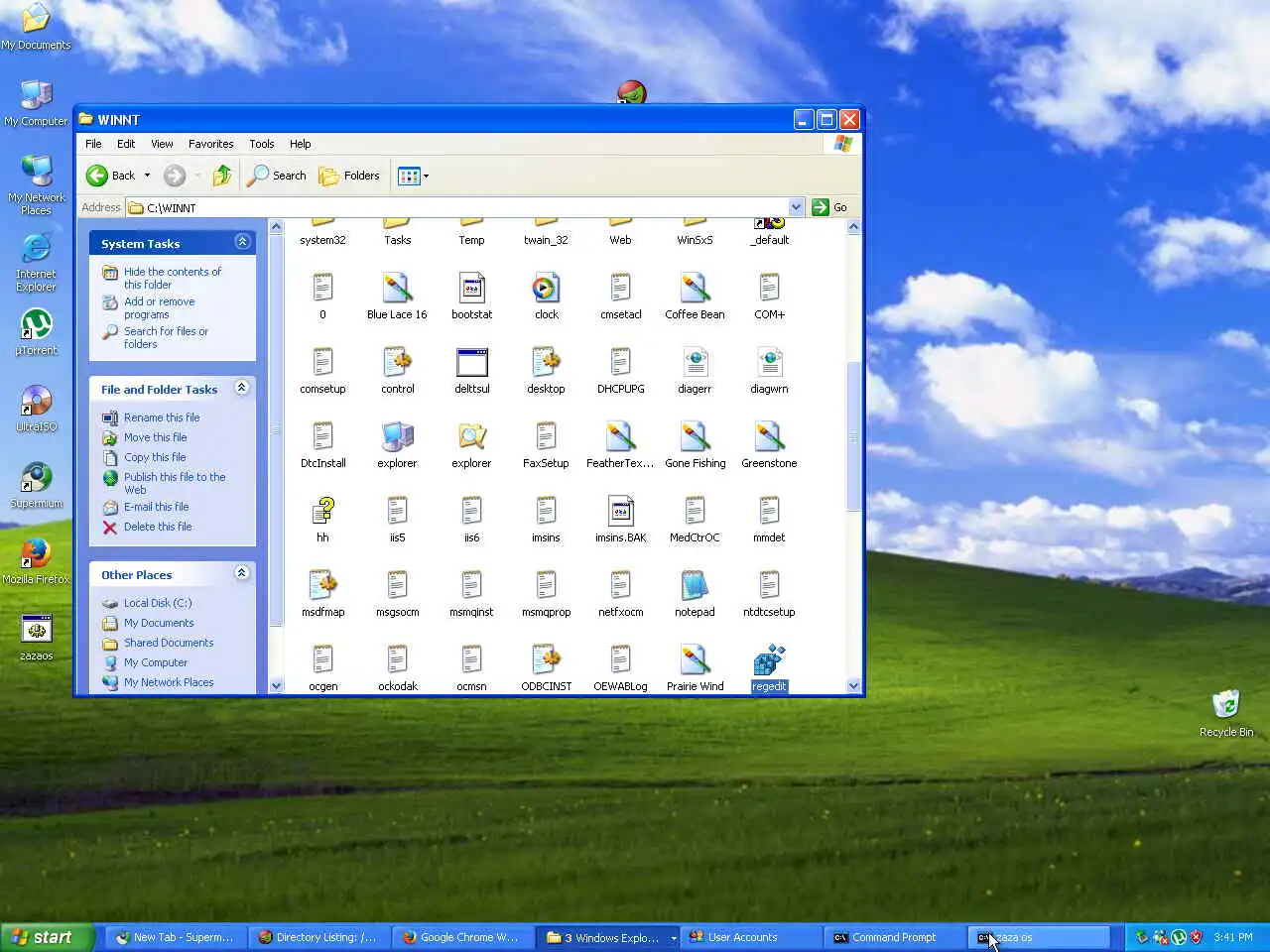The height and width of the screenshot is (952, 1270).
Task: Open the Views dropdown button
Action: pos(414,176)
